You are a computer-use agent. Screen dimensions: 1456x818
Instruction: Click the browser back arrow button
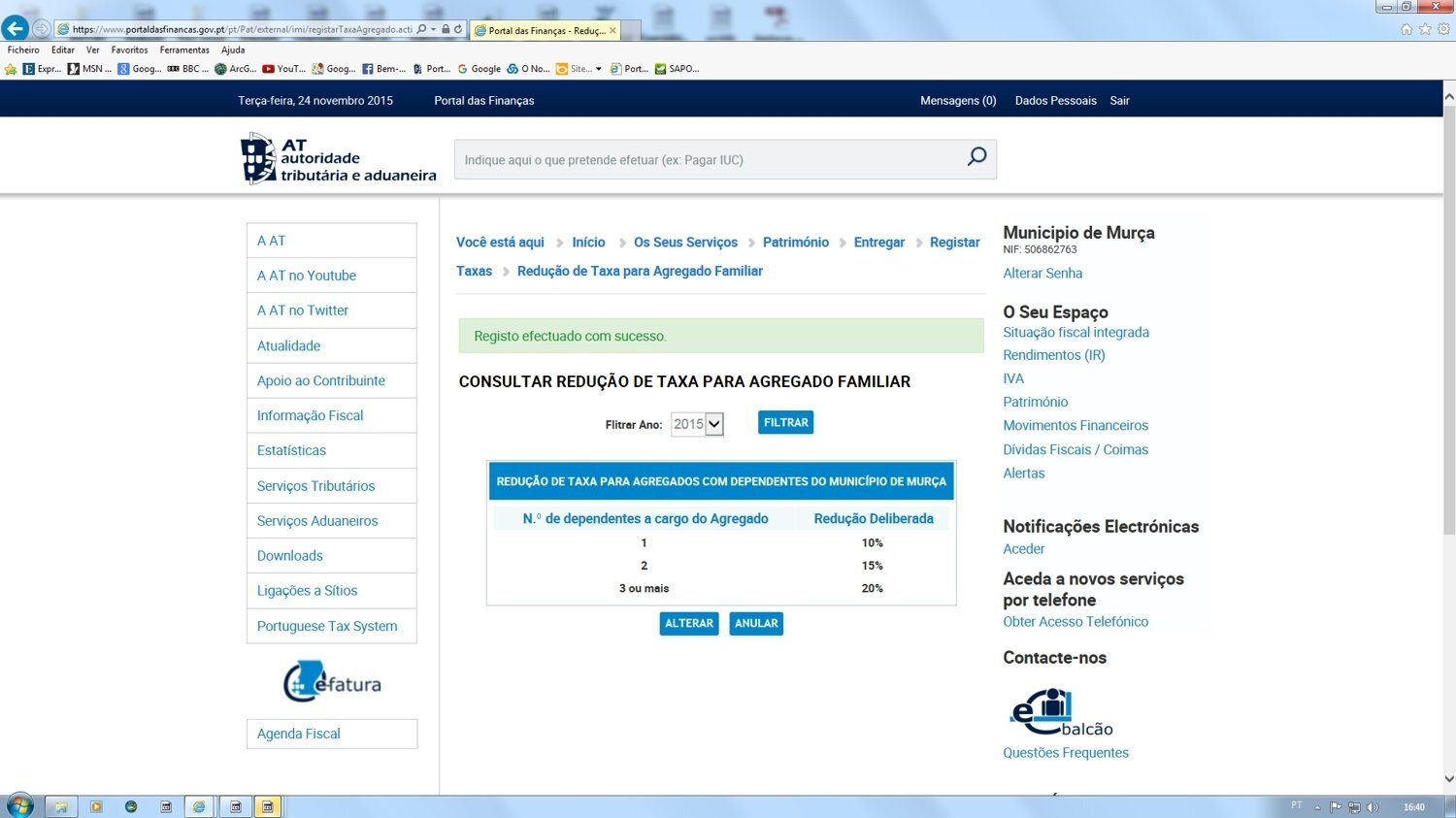pyautogui.click(x=16, y=28)
